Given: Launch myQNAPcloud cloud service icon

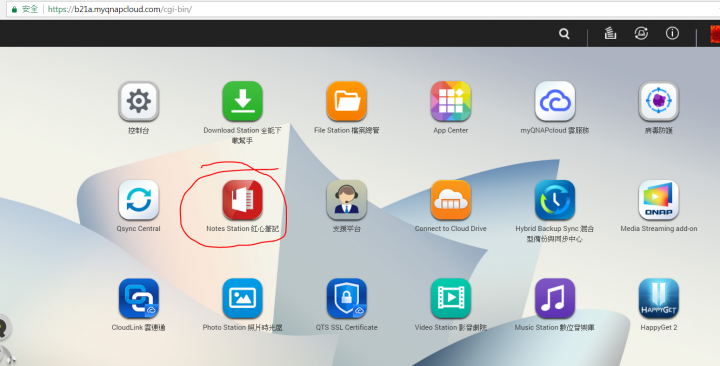Looking at the screenshot, I should [555, 101].
